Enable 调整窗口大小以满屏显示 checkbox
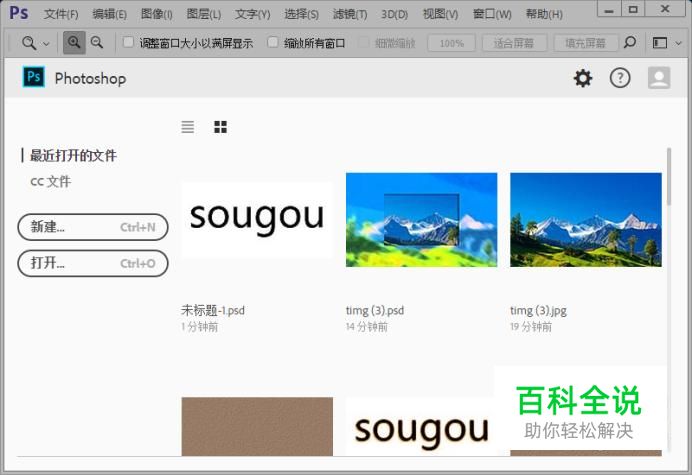Viewport: 692px width, 475px height. coord(128,42)
